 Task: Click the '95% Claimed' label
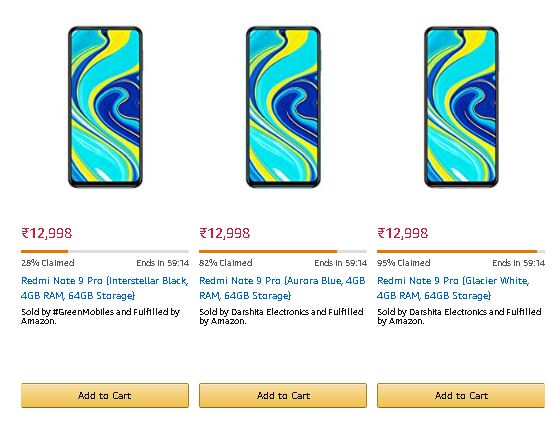[x=404, y=263]
